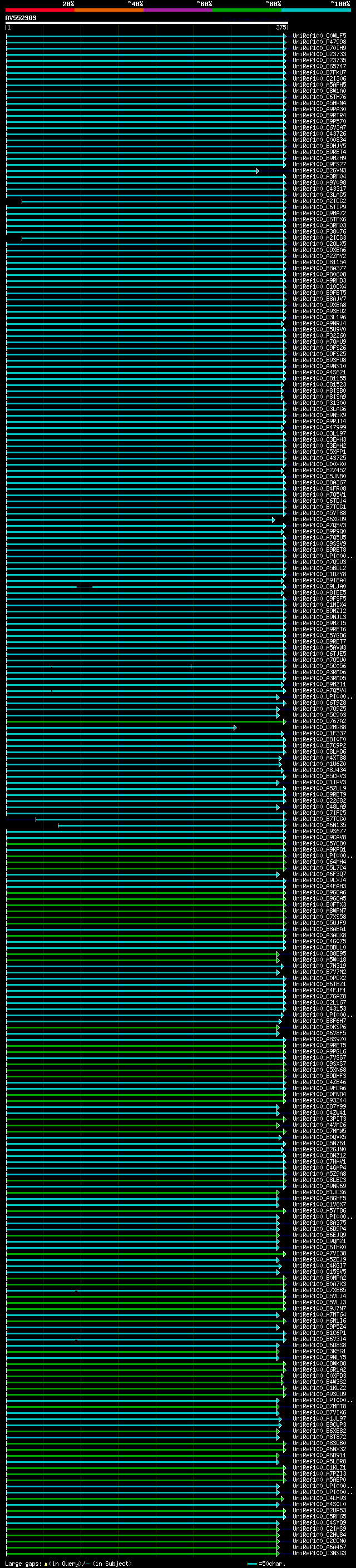Select hit UniRef100_A2ICG2
This screenshot has width=356, height=1568.
319,201
